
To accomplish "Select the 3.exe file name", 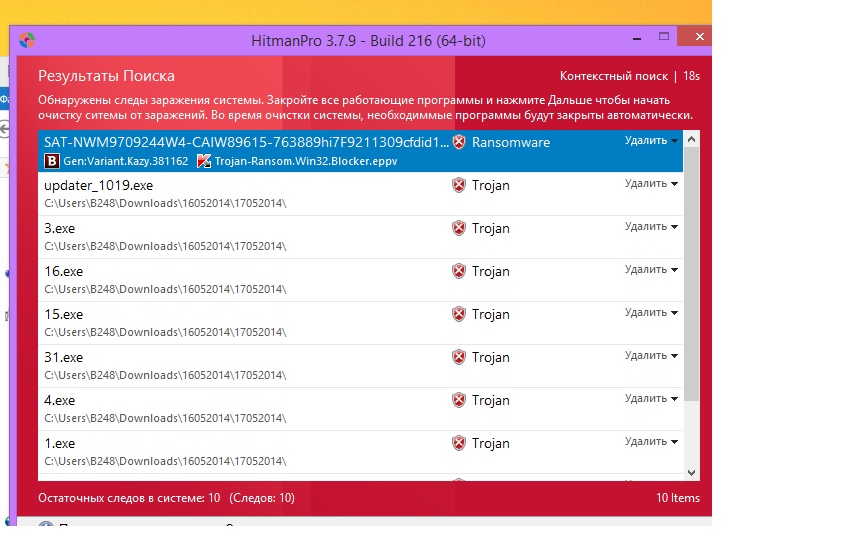I will click(60, 228).
